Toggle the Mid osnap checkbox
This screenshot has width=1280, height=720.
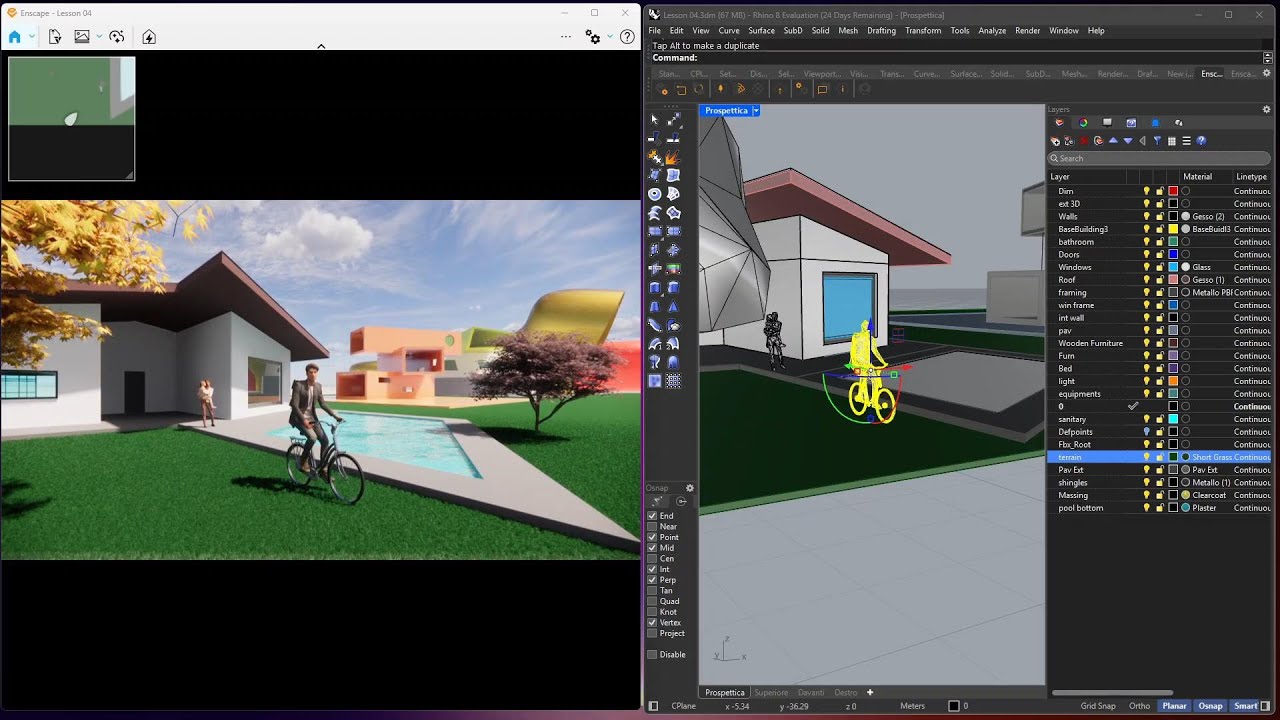coord(653,548)
